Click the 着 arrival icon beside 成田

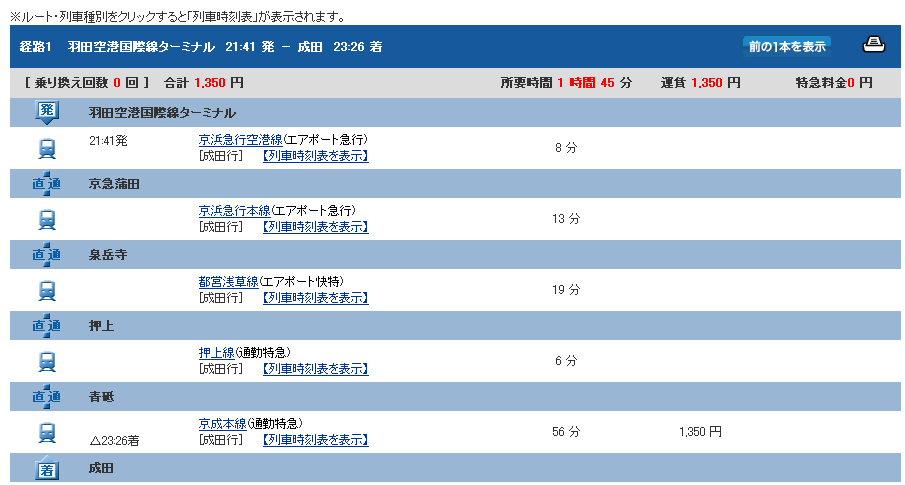47,468
